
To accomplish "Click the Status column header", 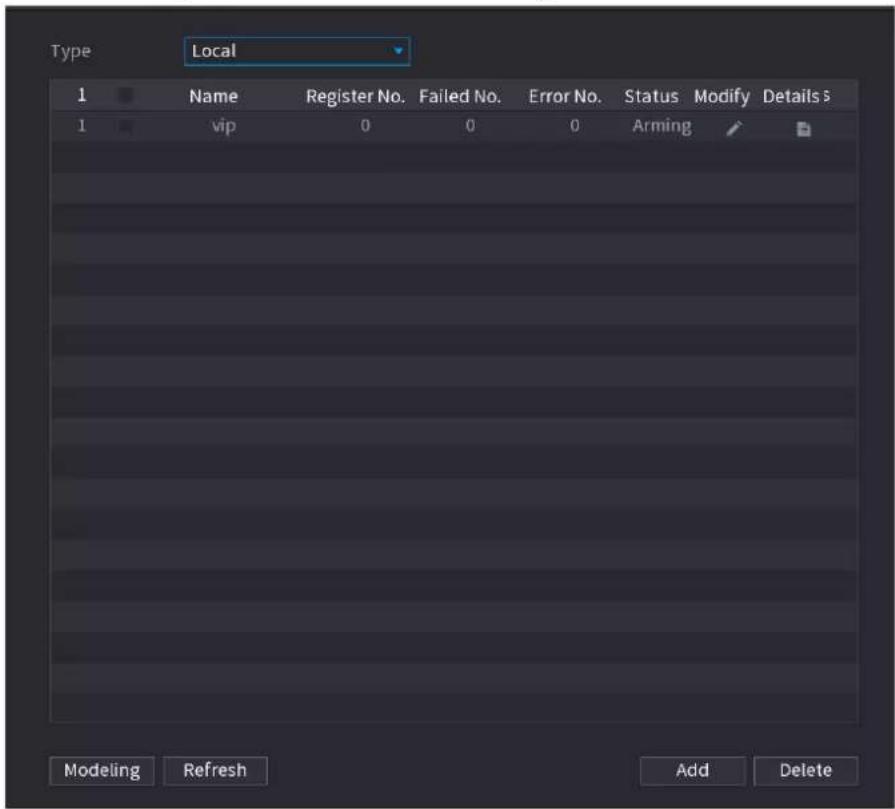I will [x=651, y=96].
